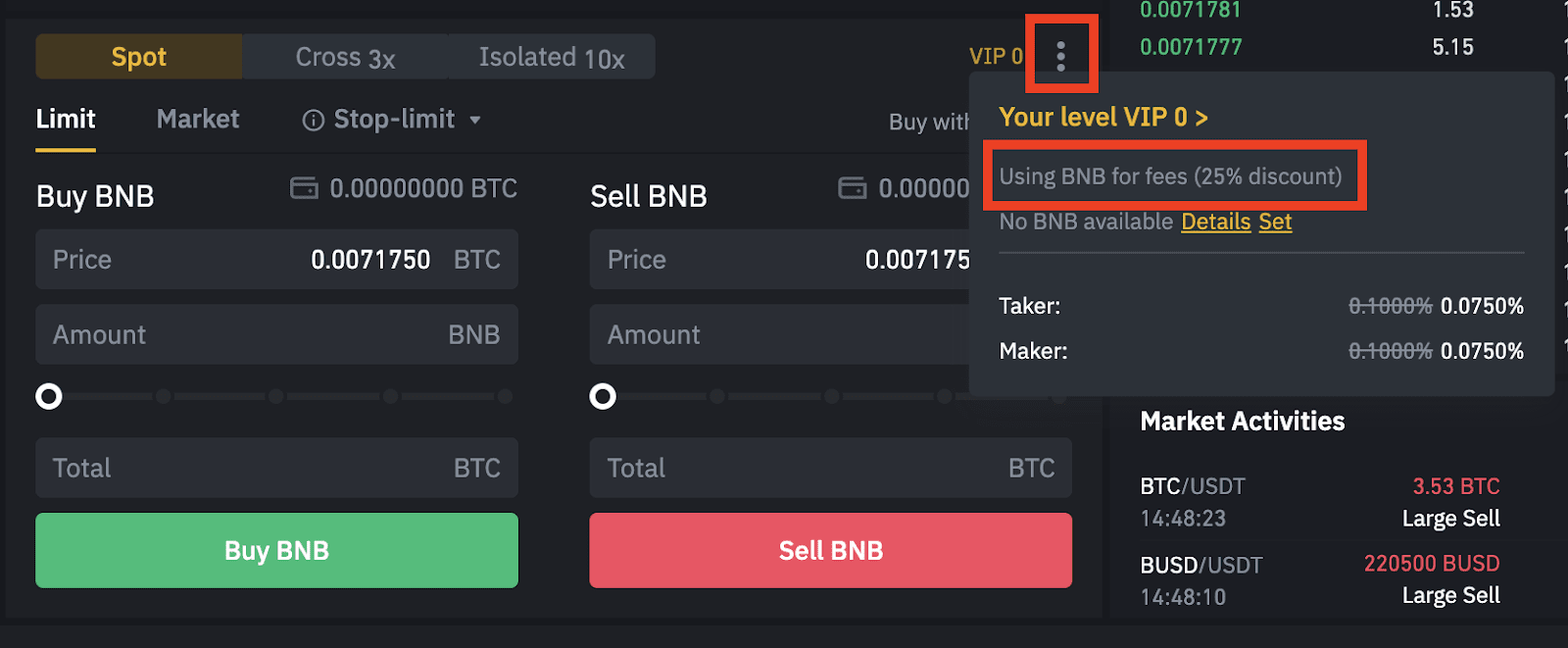Image resolution: width=1568 pixels, height=648 pixels.
Task: Click the Set link for BNB fees
Action: 1275,222
